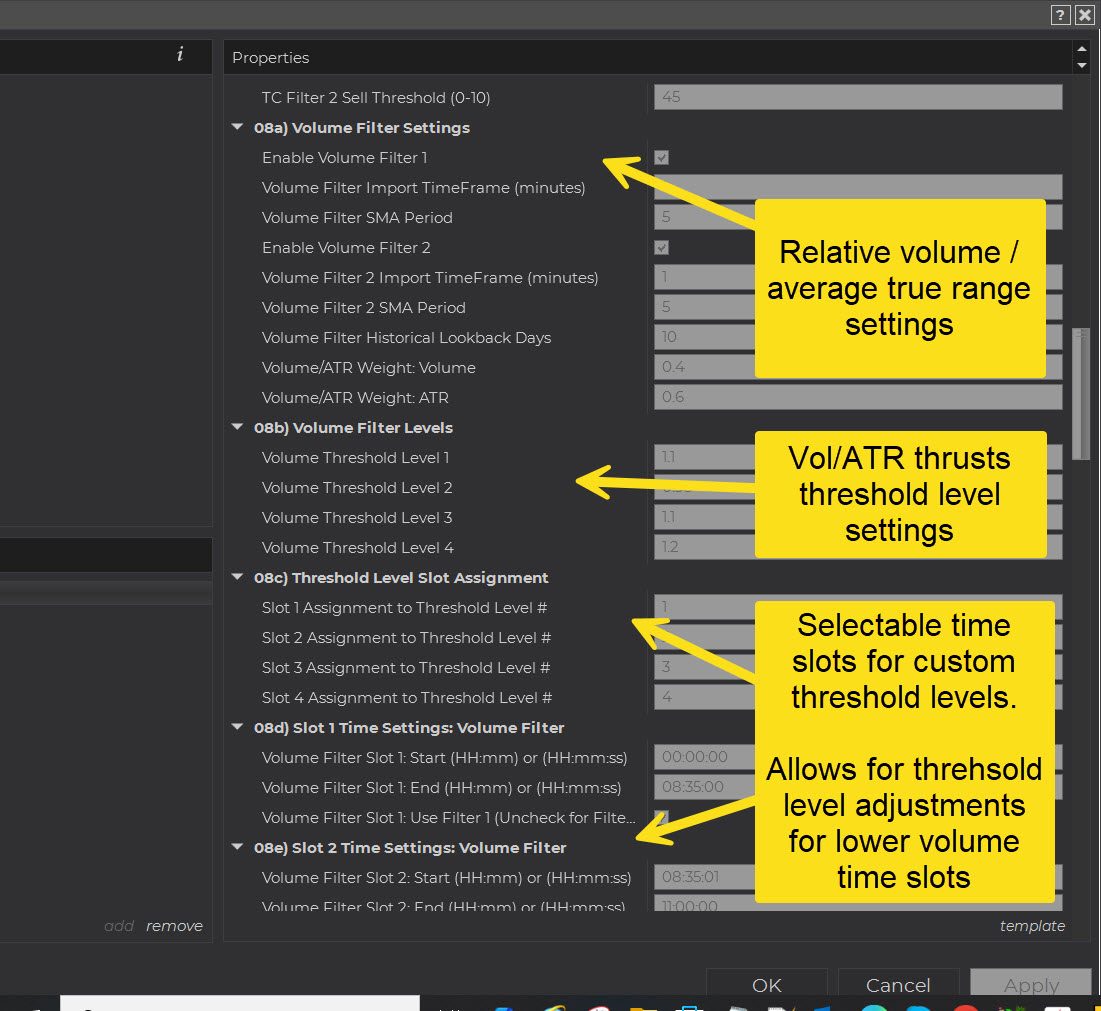The height and width of the screenshot is (1011, 1101).
Task: Click the Properties panel up arrow
Action: point(1080,49)
